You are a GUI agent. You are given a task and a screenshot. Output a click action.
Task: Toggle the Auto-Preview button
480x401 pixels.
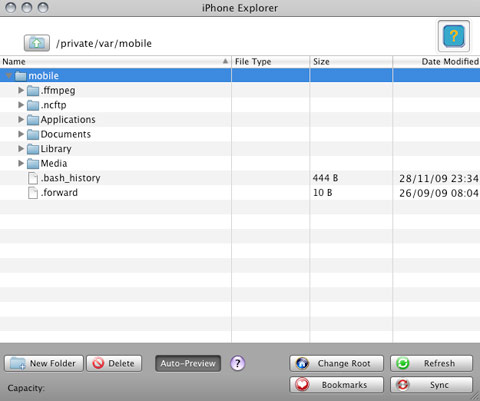tap(188, 363)
